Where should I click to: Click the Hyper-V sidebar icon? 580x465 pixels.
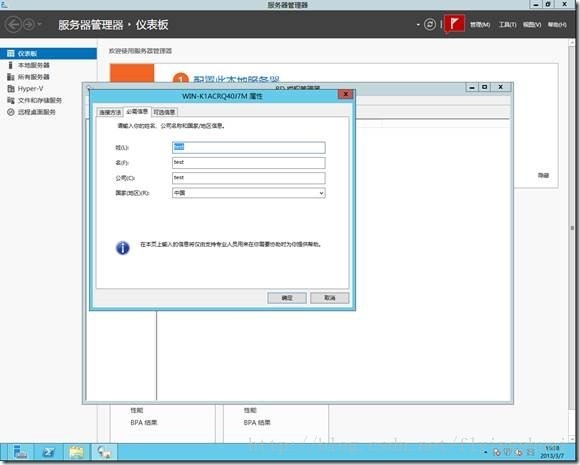[x=11, y=89]
